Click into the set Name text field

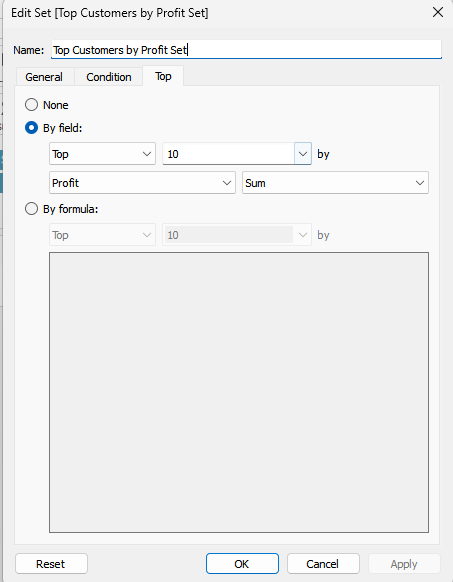coord(246,49)
